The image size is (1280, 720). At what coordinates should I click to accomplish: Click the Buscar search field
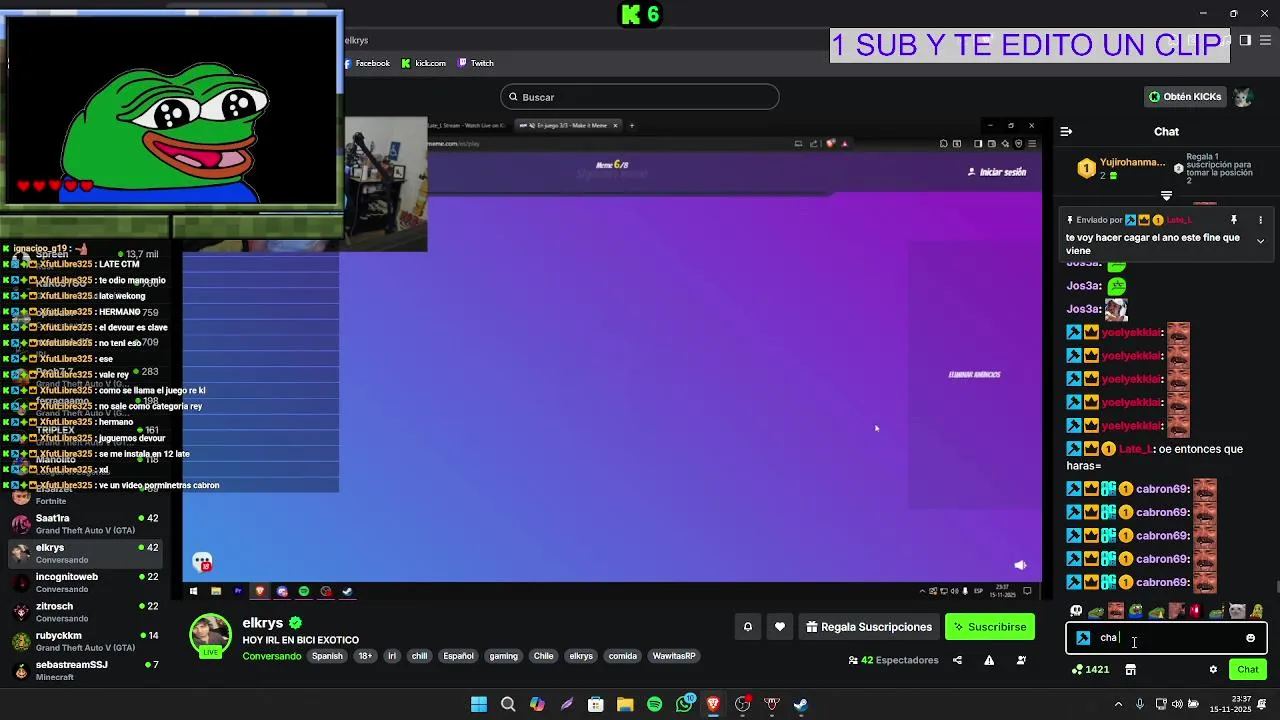coord(640,97)
